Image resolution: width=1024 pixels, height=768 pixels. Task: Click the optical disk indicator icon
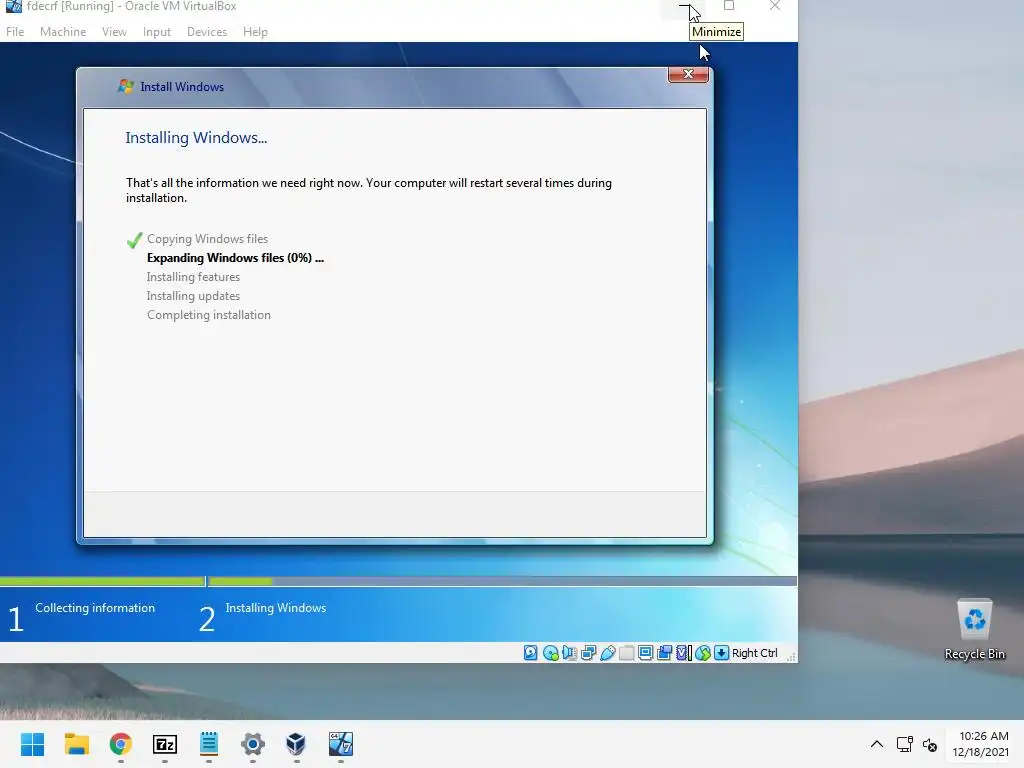(551, 652)
